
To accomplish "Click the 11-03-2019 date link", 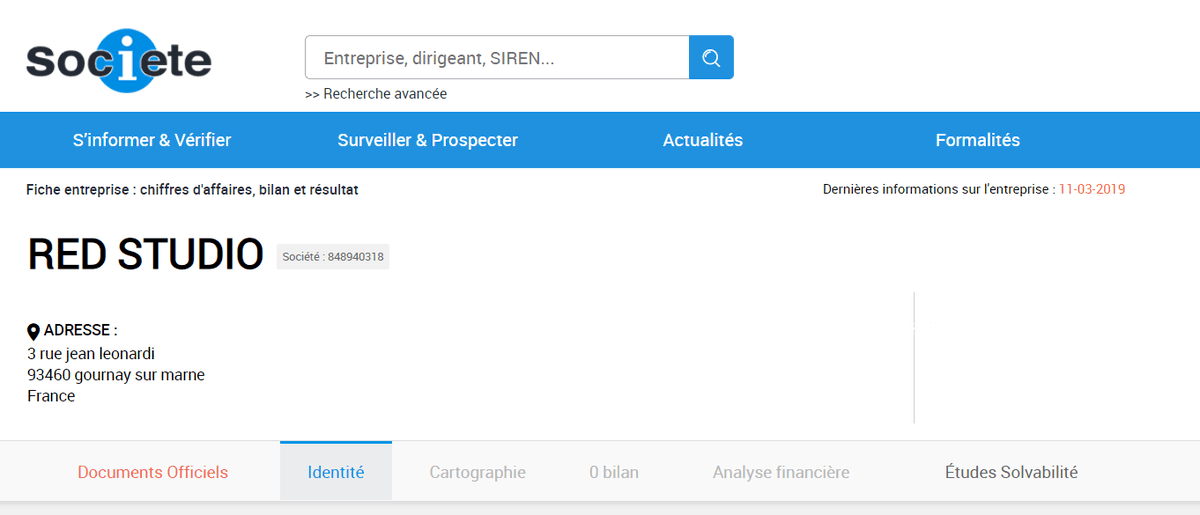I will tap(1092, 189).
